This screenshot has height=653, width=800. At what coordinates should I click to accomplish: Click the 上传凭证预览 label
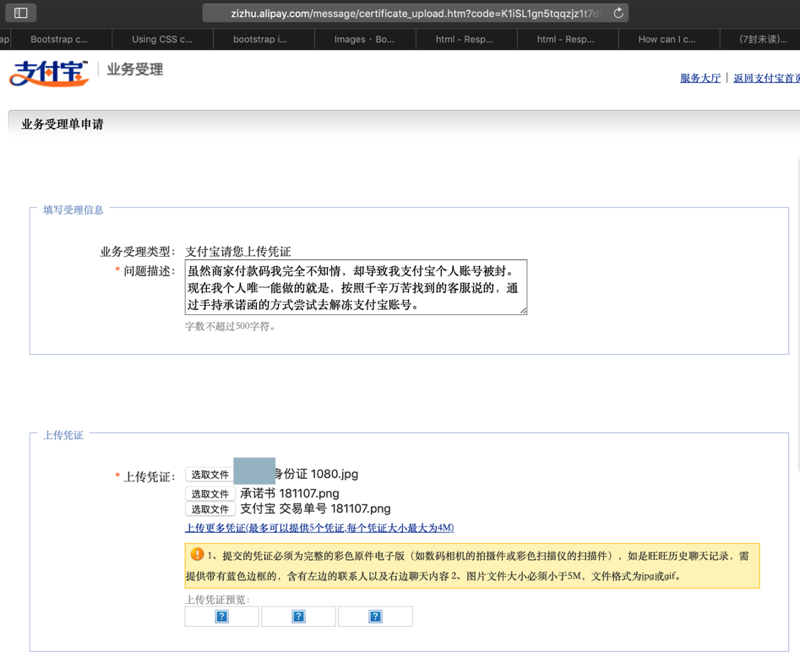click(x=217, y=599)
